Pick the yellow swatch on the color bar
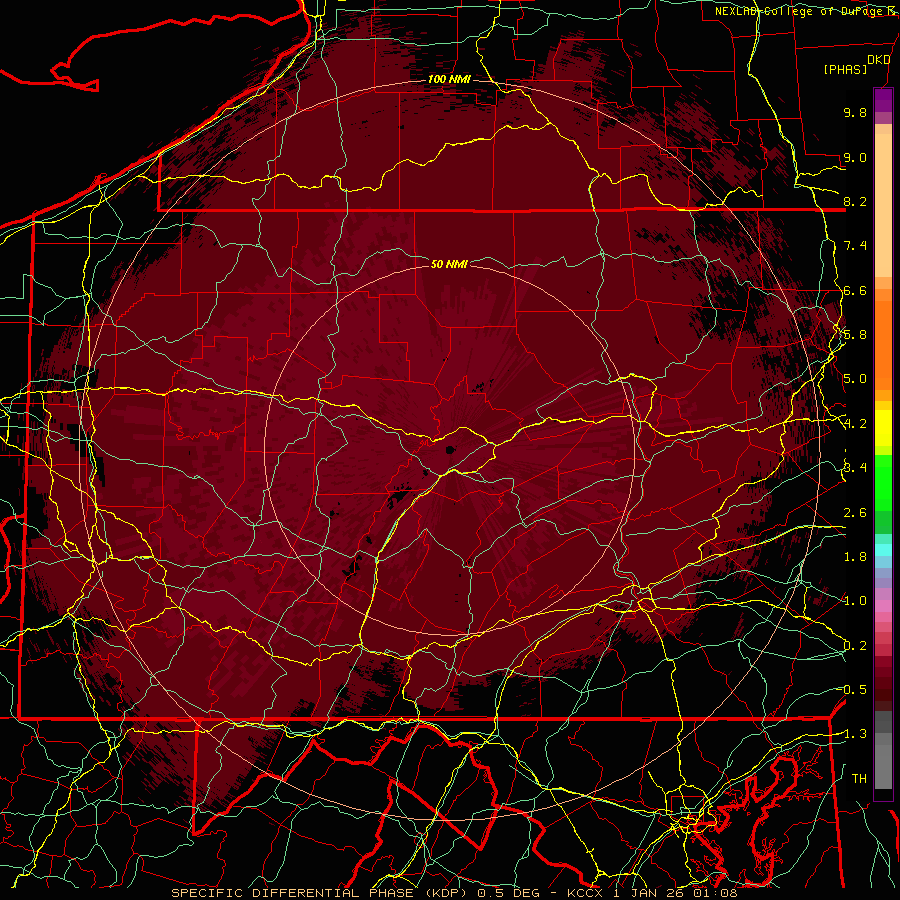The height and width of the screenshot is (900, 900). [x=883, y=428]
